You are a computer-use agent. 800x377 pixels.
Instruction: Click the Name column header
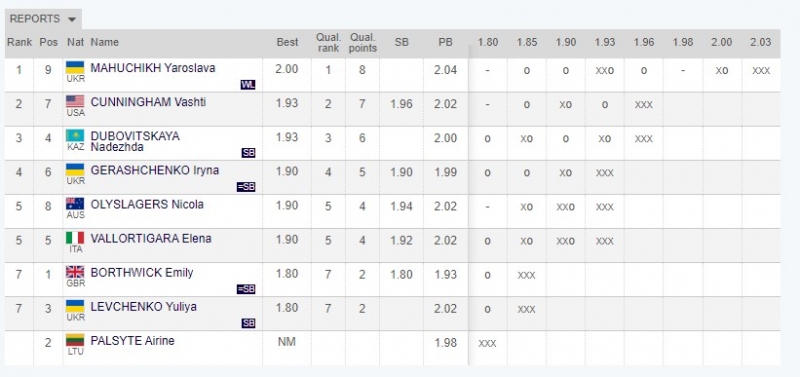tap(105, 42)
